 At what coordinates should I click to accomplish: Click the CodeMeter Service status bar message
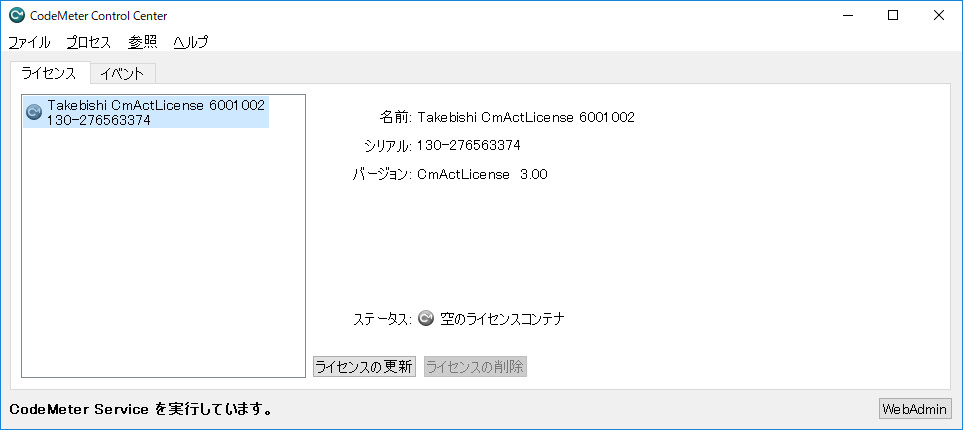(140, 409)
